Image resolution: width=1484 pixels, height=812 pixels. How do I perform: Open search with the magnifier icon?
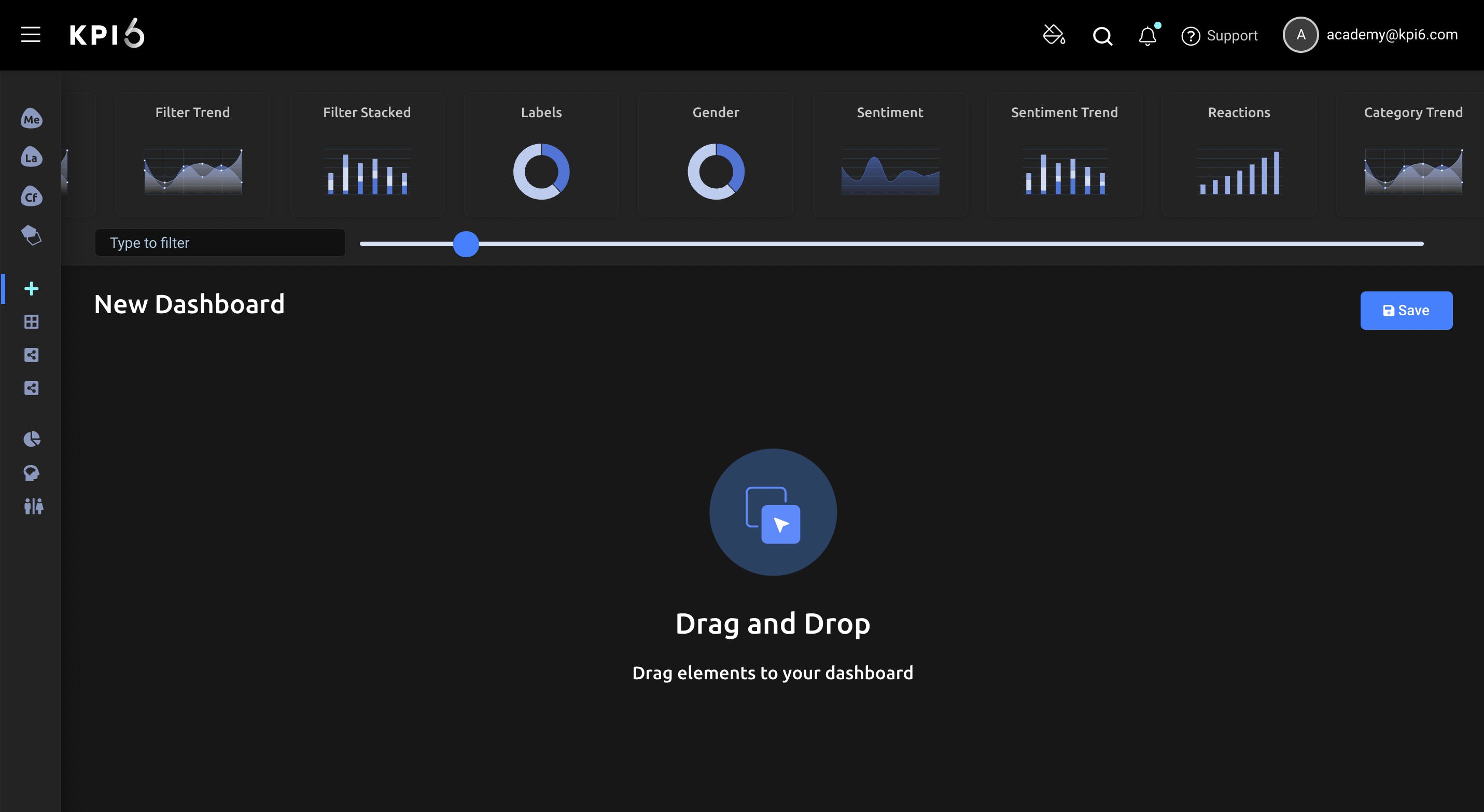1102,36
